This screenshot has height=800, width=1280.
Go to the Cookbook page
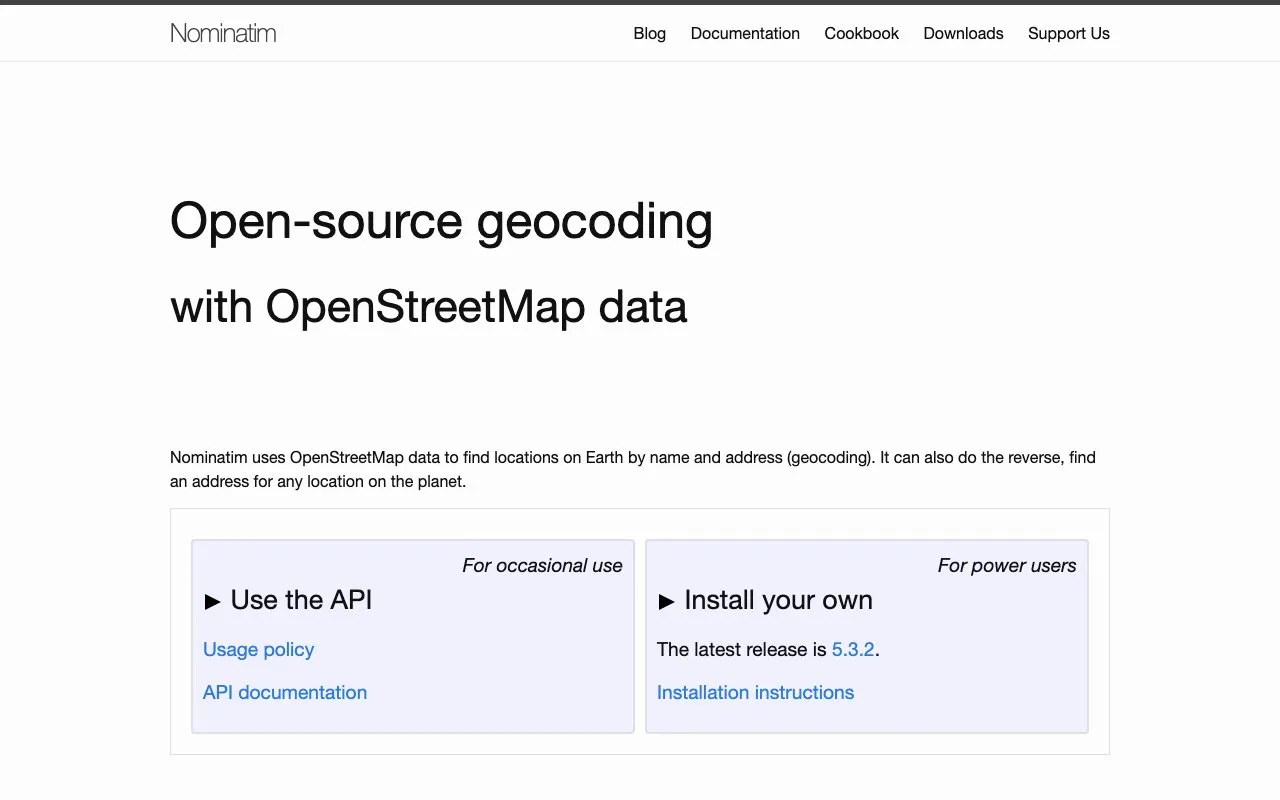(x=861, y=33)
